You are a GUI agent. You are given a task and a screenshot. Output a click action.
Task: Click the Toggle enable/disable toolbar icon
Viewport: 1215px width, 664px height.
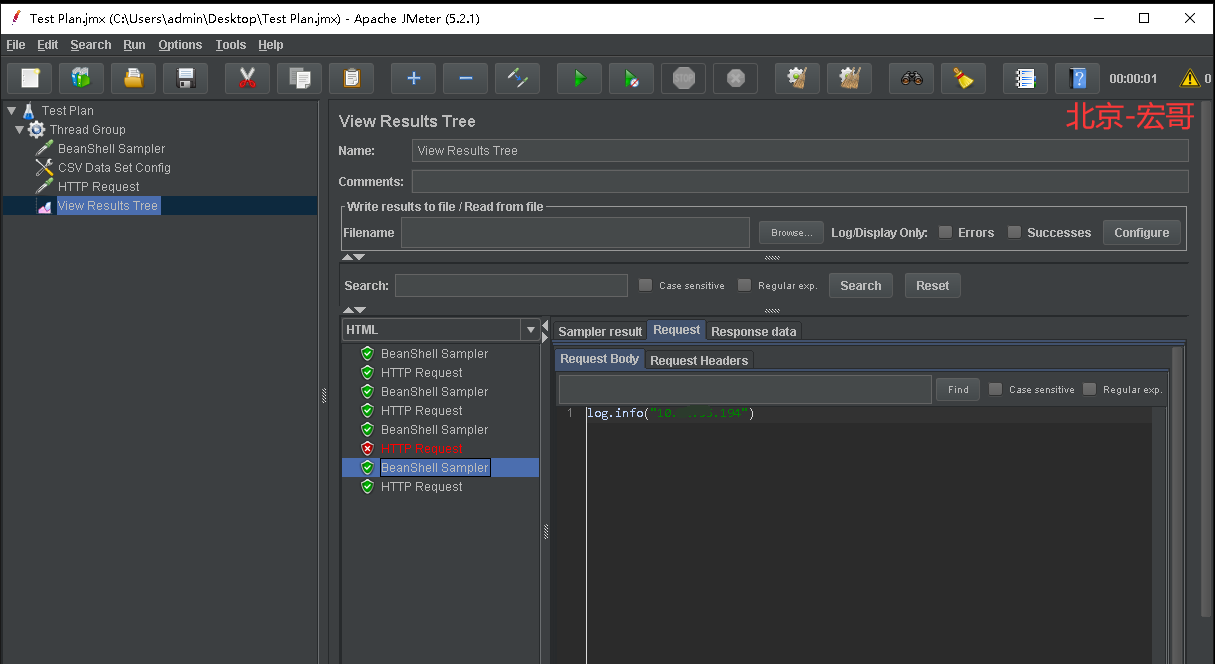[x=518, y=78]
